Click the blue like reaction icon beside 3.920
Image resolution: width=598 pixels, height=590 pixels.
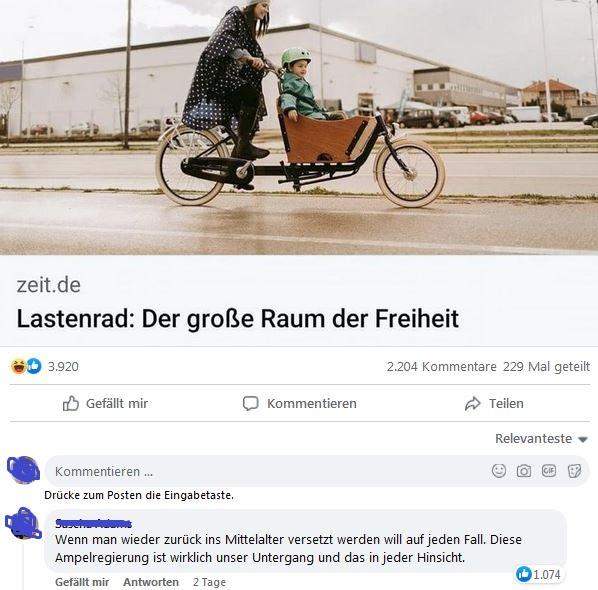click(x=34, y=366)
